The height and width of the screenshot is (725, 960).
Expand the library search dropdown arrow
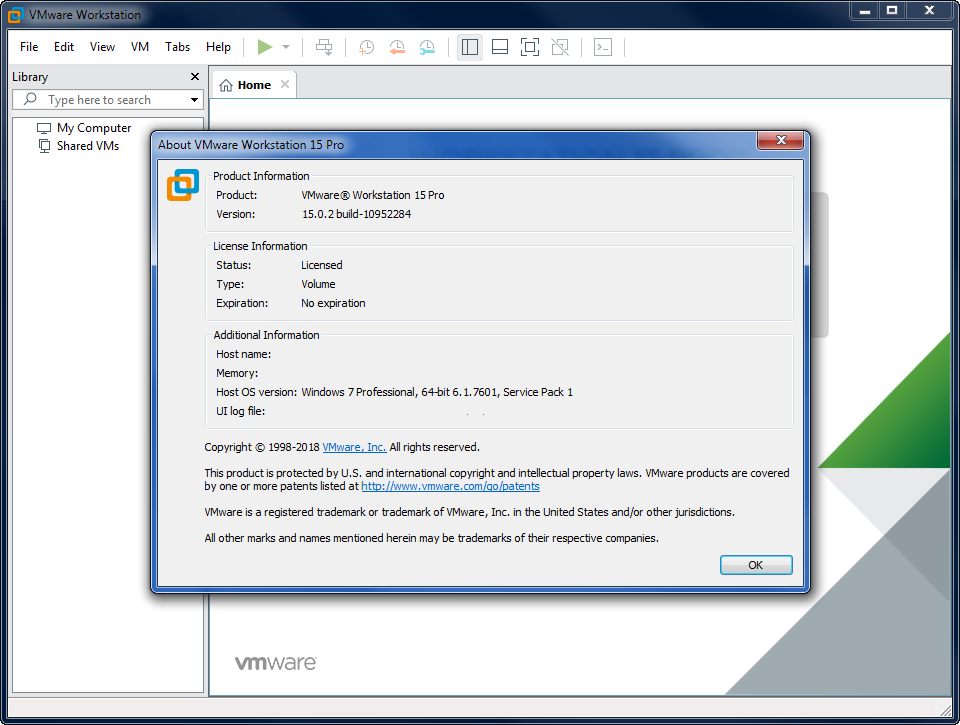(194, 100)
